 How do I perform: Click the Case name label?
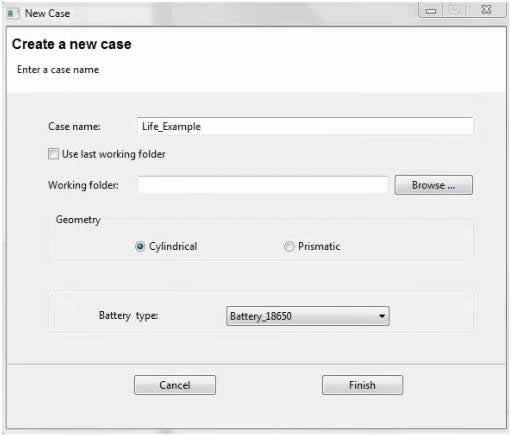tap(74, 127)
